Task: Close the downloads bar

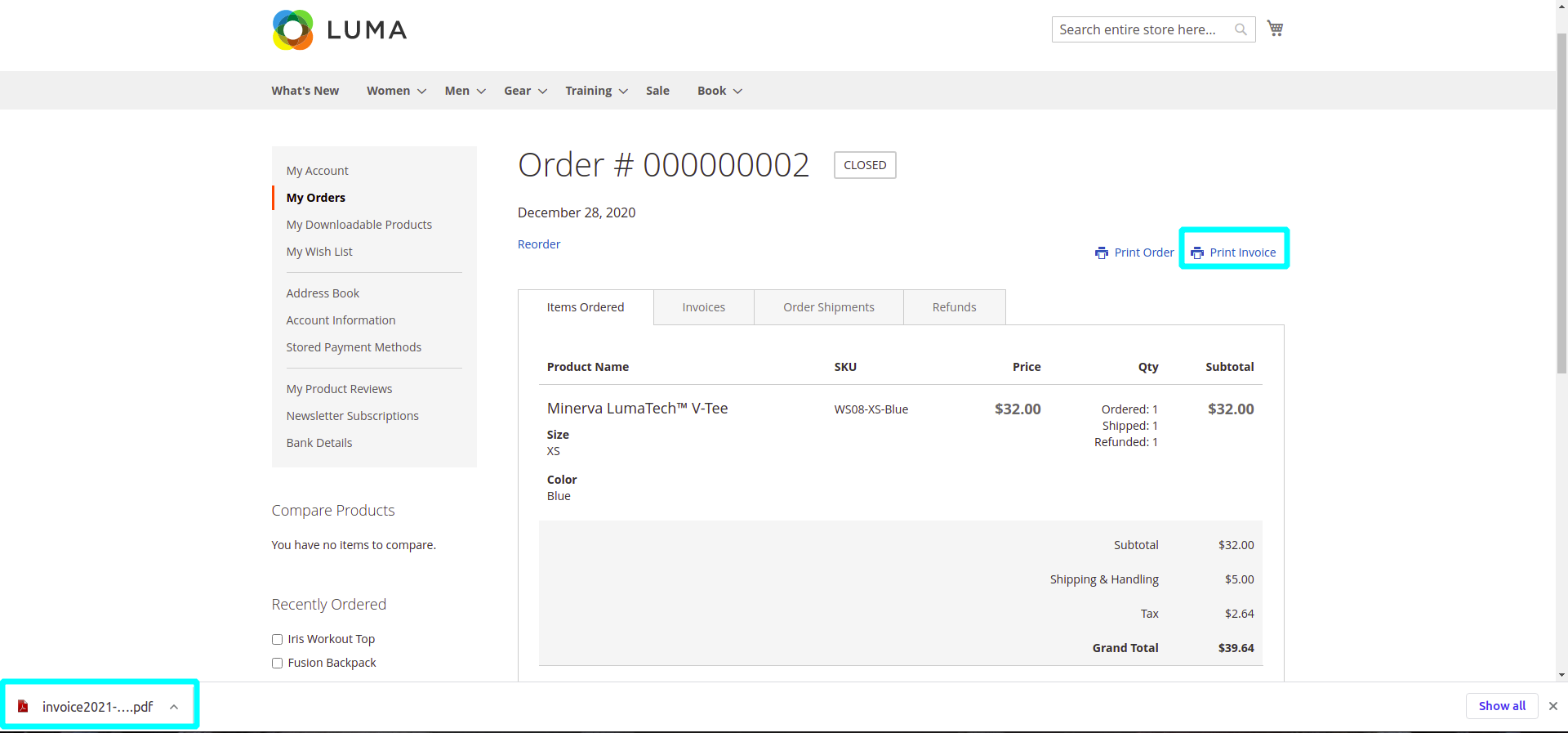Action: point(1552,706)
